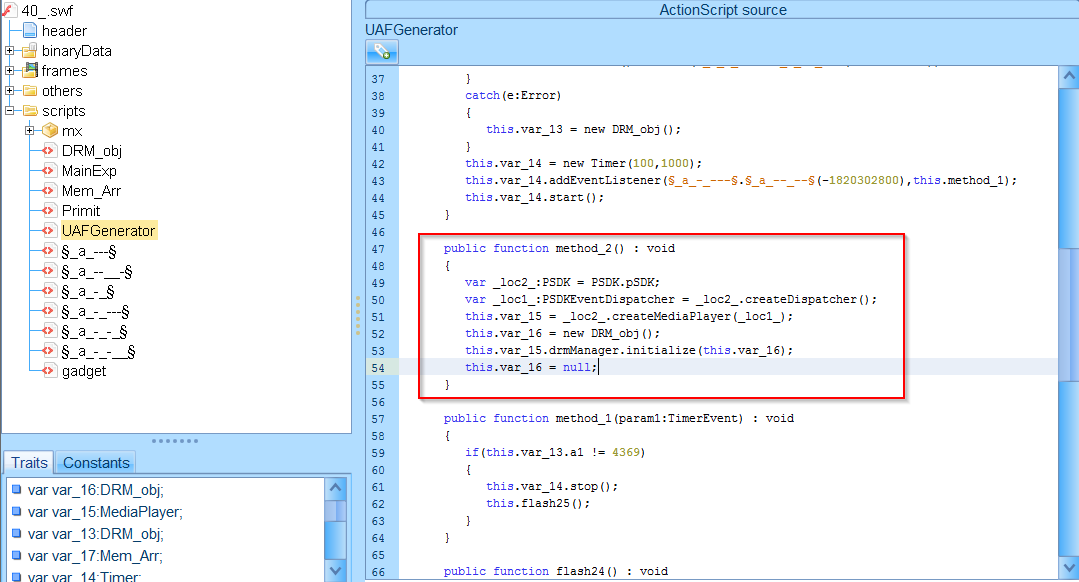
Task: Select the header node in tree
Action: 64,31
